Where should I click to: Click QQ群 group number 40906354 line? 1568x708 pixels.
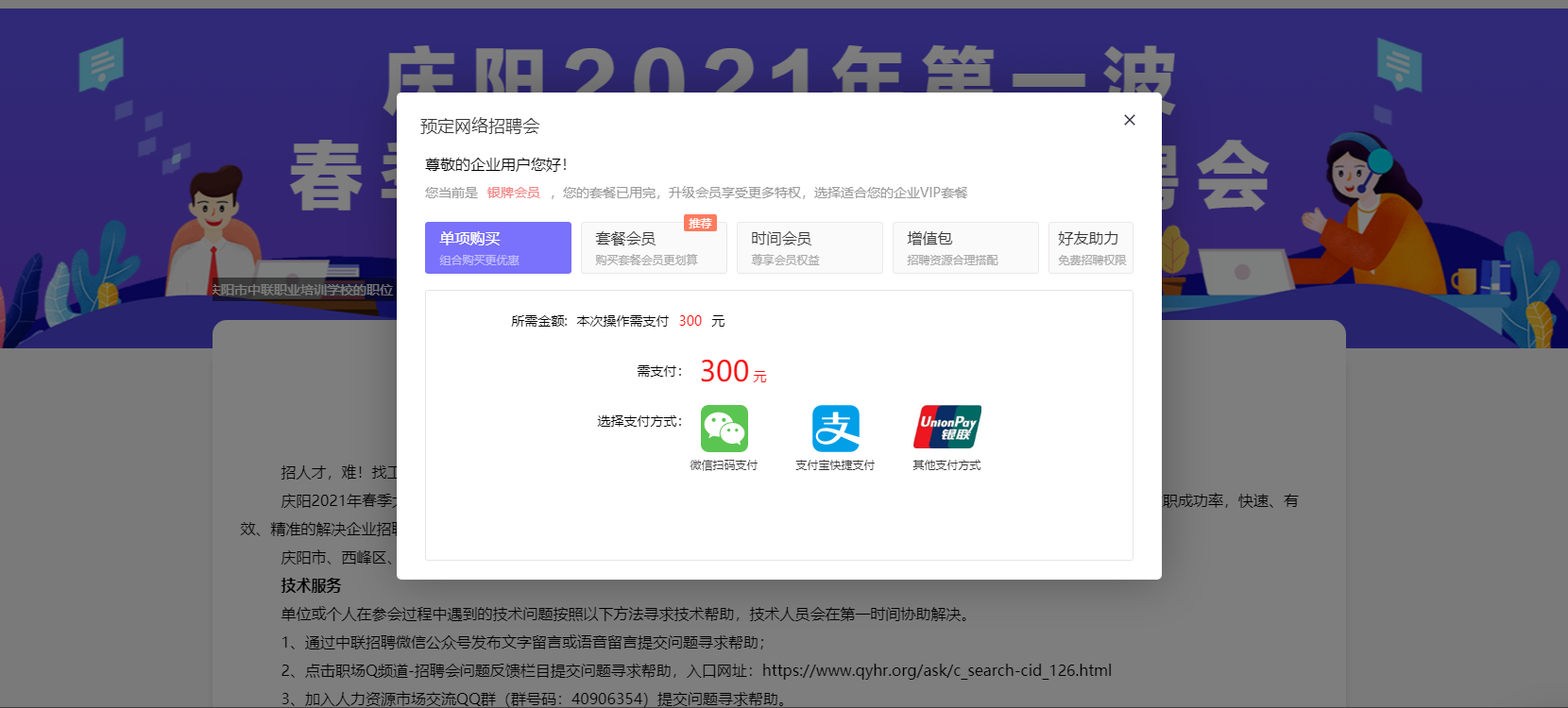coord(534,699)
